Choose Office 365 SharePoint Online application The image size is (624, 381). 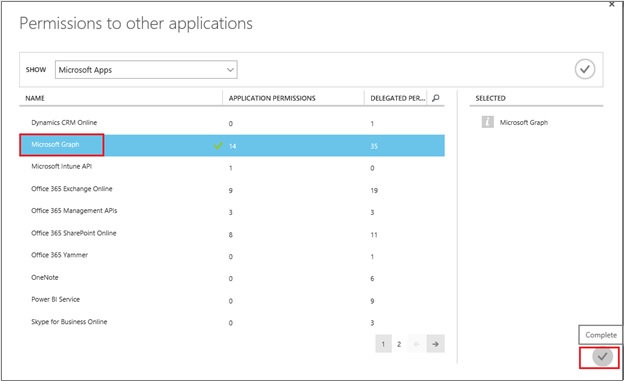[74, 233]
